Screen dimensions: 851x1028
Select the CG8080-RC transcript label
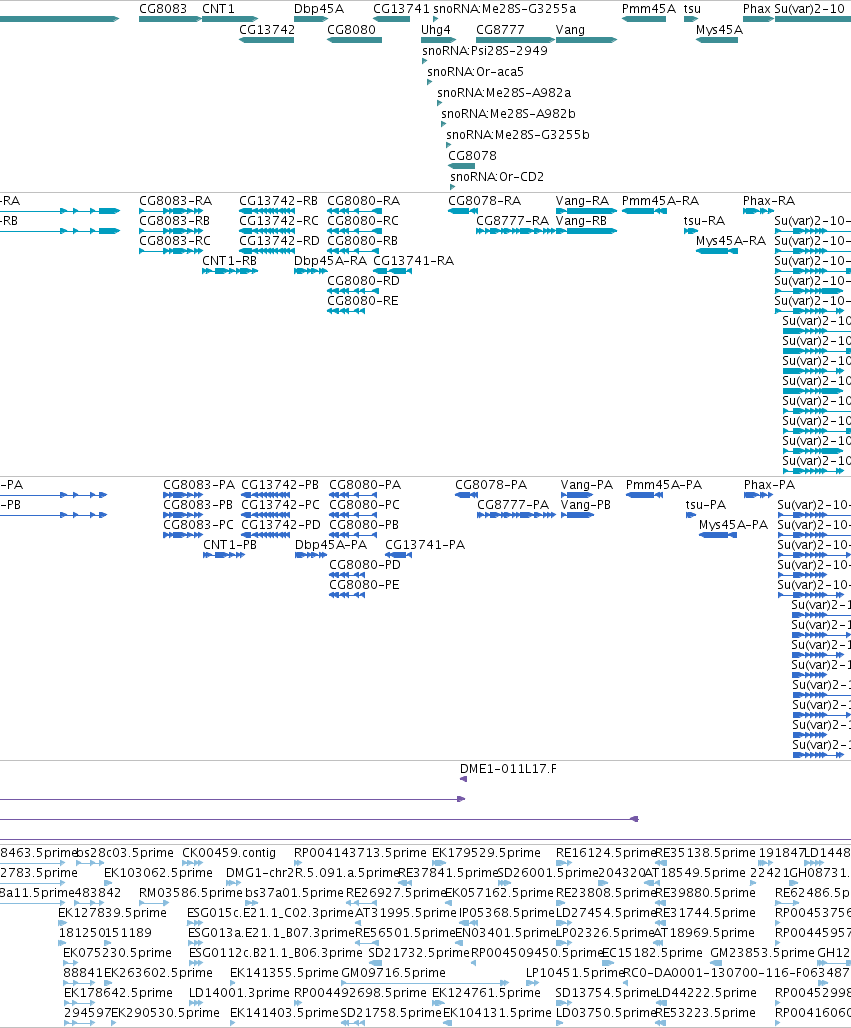(363, 220)
